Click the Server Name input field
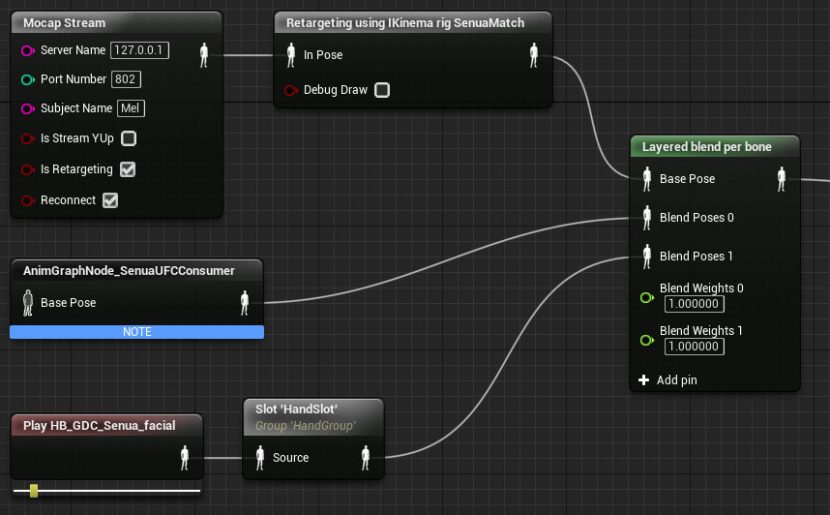Viewport: 830px width, 515px height. pos(139,50)
